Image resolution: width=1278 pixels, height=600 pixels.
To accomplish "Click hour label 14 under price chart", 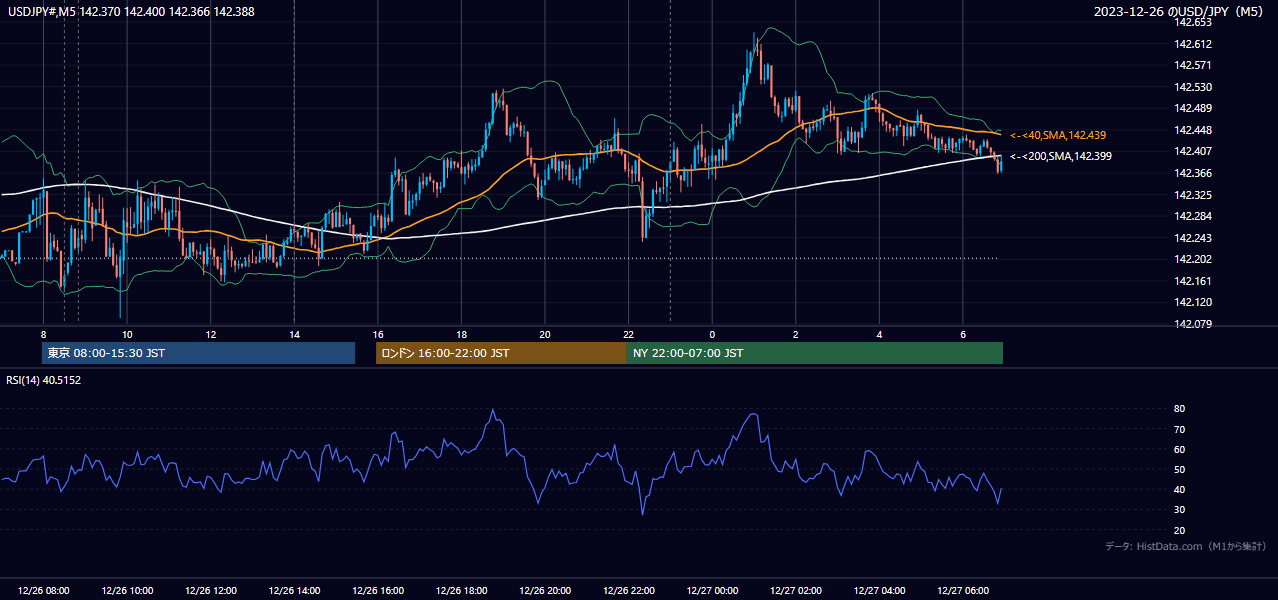I will click(x=294, y=334).
